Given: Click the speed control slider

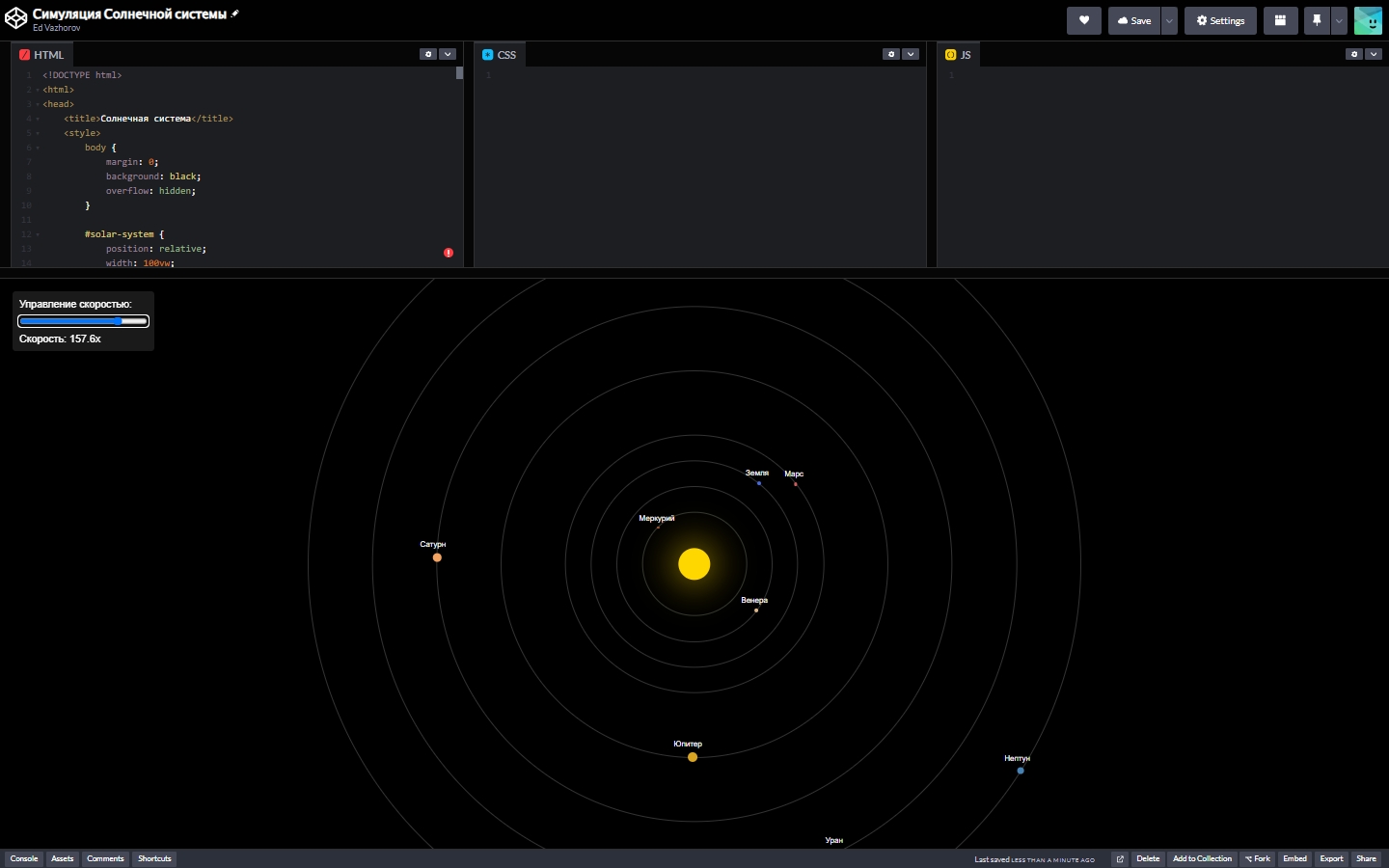Looking at the screenshot, I should click(x=83, y=321).
